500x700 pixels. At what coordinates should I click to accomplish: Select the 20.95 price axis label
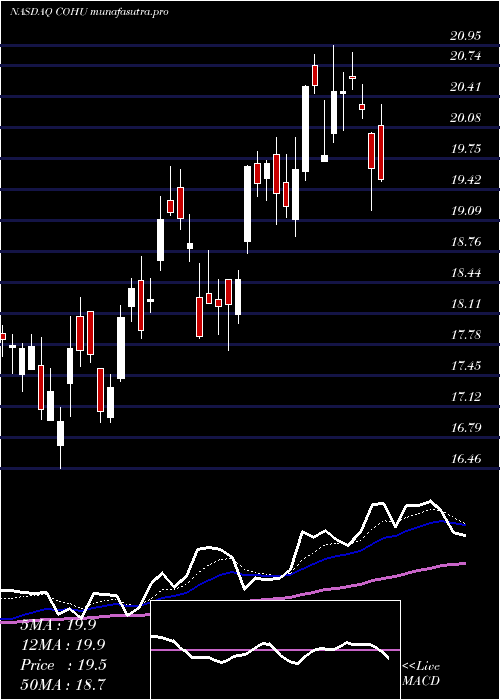[466, 36]
